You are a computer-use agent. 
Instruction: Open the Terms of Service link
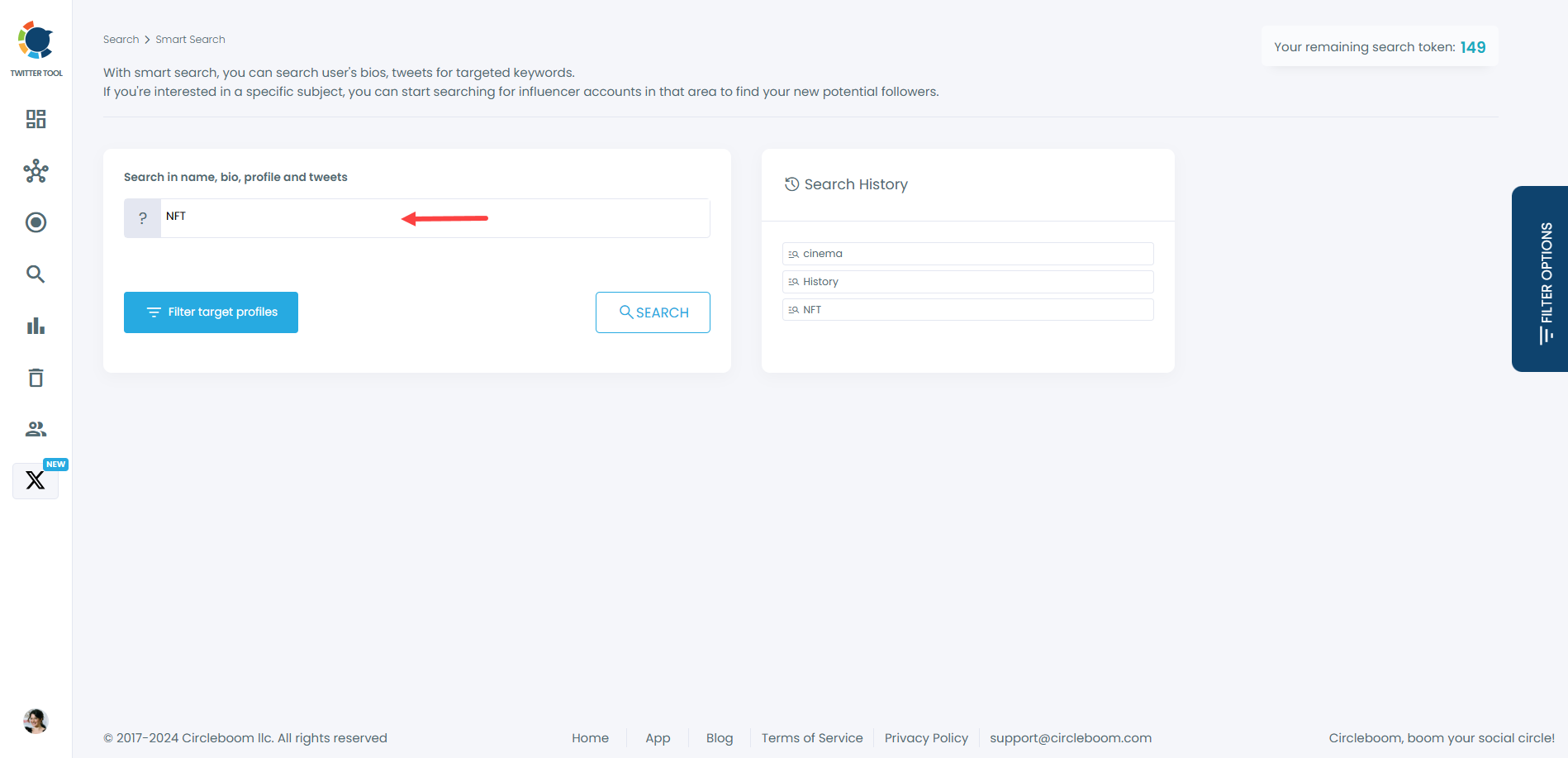pyautogui.click(x=811, y=737)
